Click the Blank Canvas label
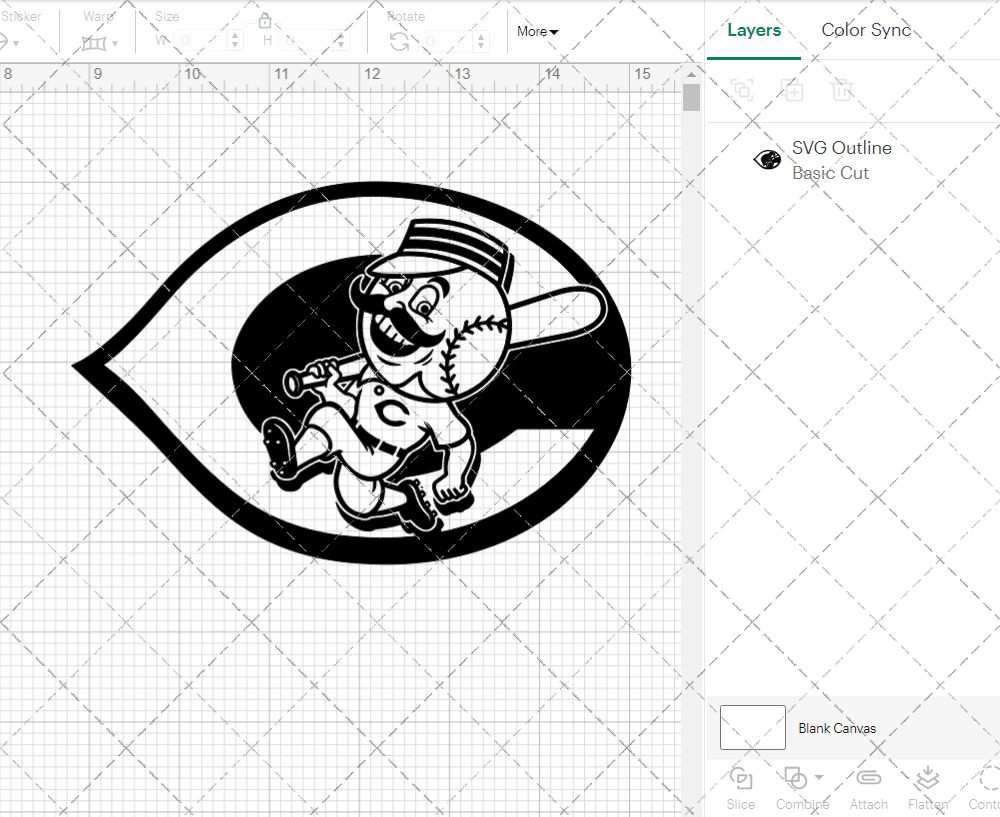Viewport: 1000px width, 817px height. click(837, 728)
